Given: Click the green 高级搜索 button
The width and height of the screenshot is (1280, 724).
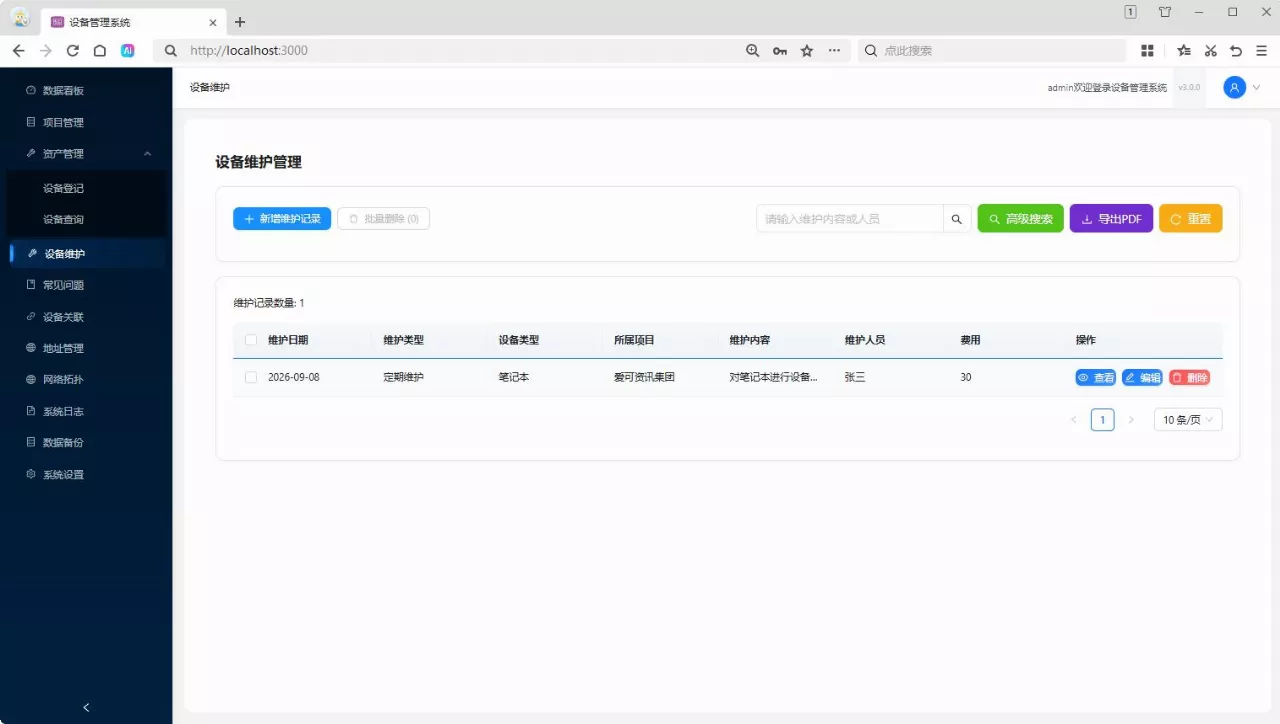Looking at the screenshot, I should tap(1020, 219).
